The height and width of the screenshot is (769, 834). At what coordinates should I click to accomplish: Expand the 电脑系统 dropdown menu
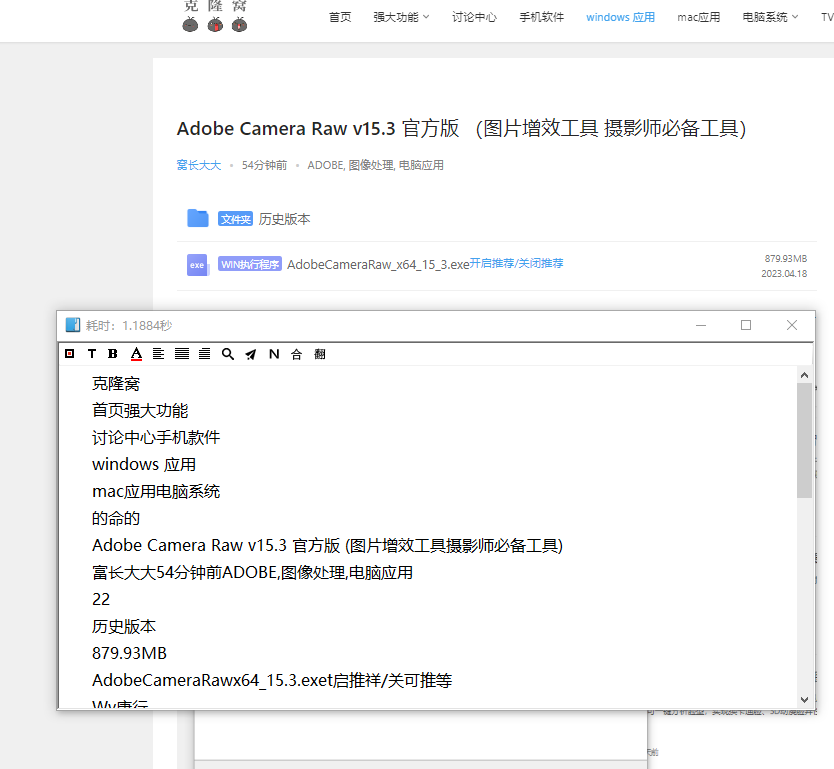[770, 17]
